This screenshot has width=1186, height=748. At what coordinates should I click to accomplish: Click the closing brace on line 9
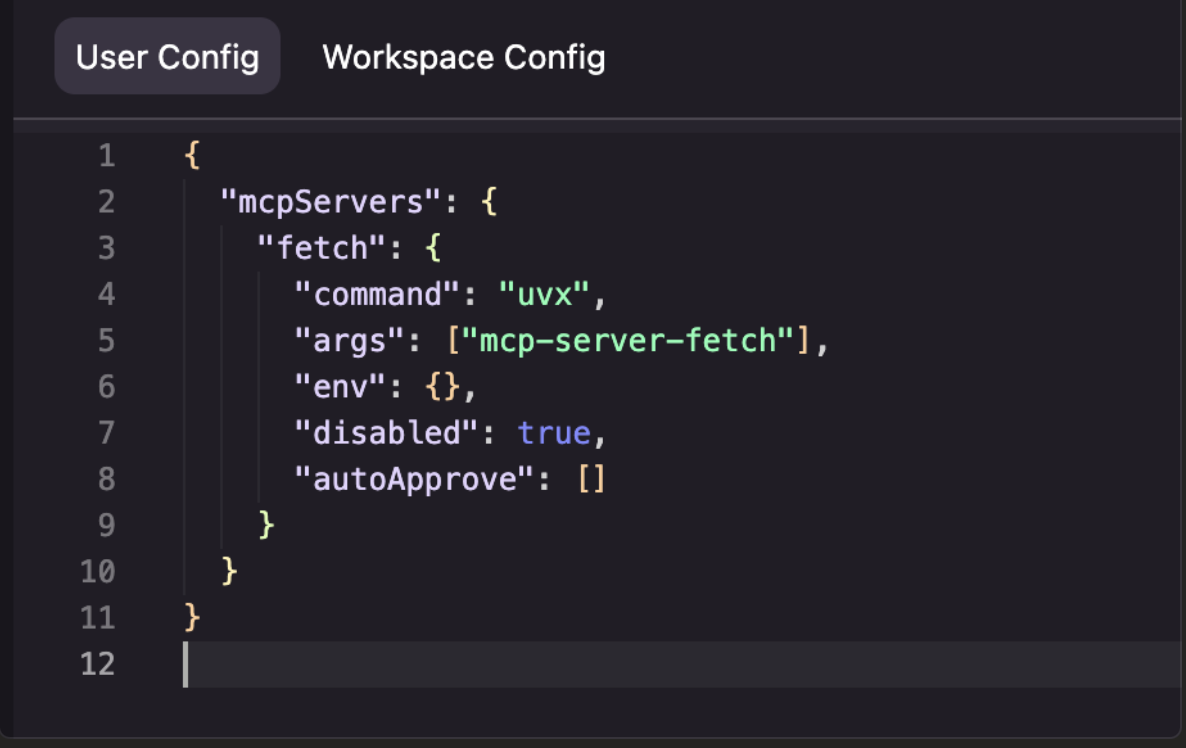266,524
